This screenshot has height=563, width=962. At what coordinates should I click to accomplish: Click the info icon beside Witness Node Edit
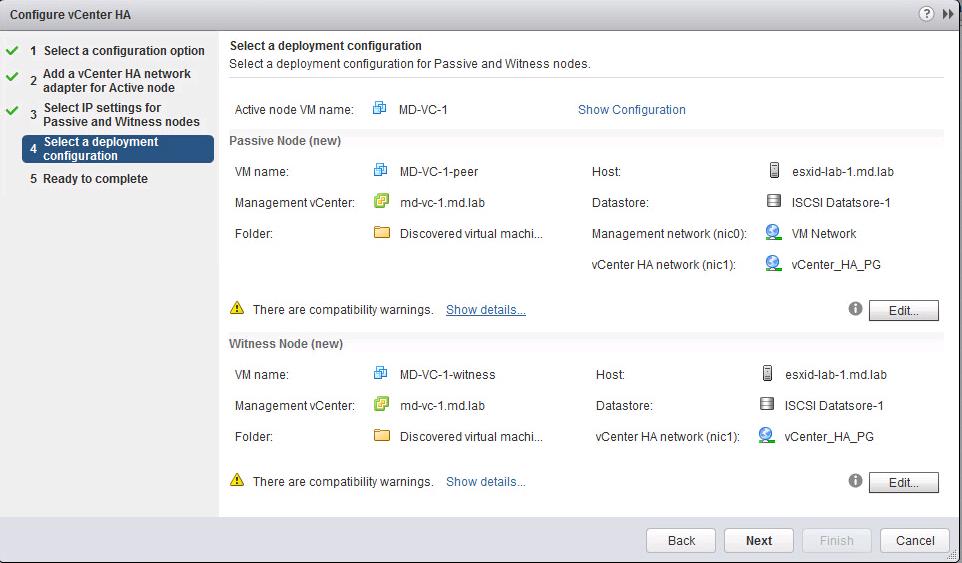[x=855, y=481]
